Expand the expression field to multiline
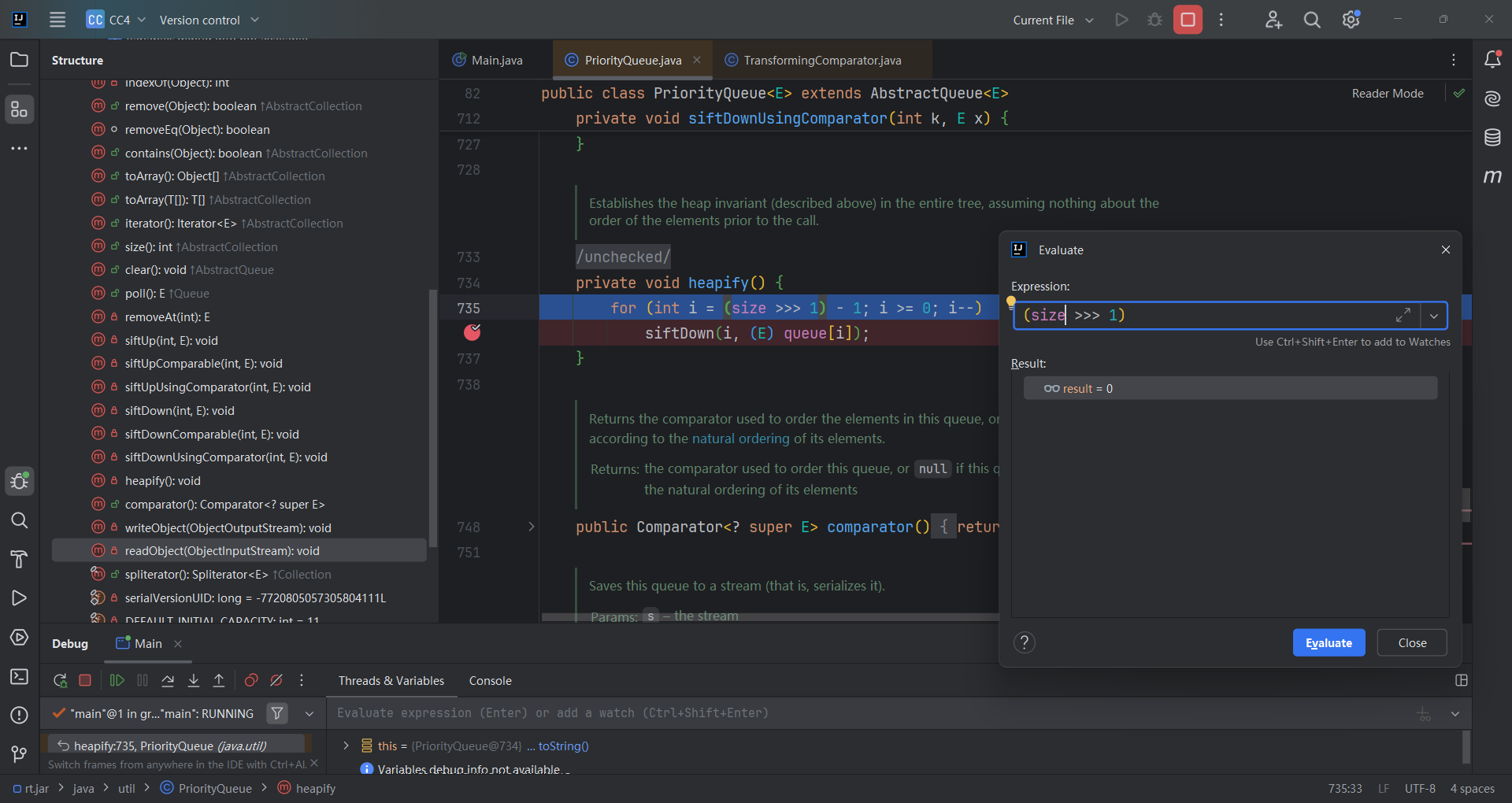This screenshot has width=1512, height=803. point(1403,316)
